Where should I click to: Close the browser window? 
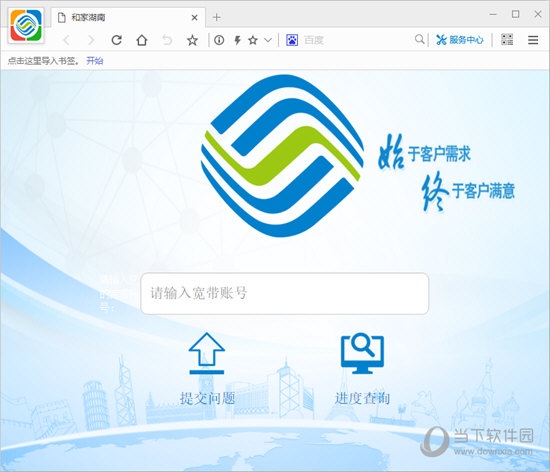[538, 14]
